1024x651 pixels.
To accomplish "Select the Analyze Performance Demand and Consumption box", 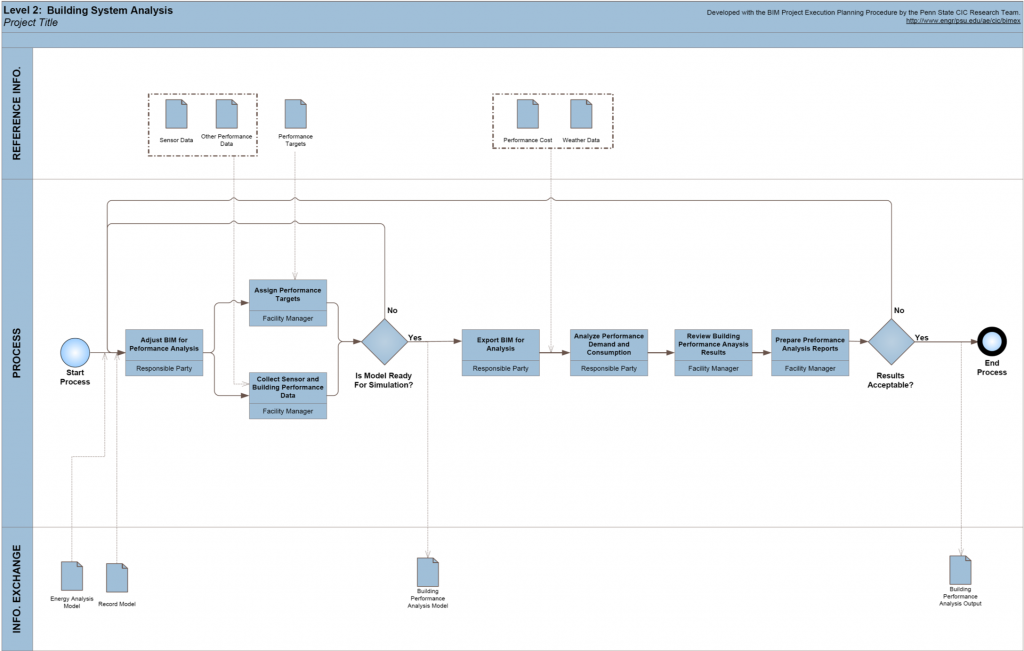I will coord(608,345).
